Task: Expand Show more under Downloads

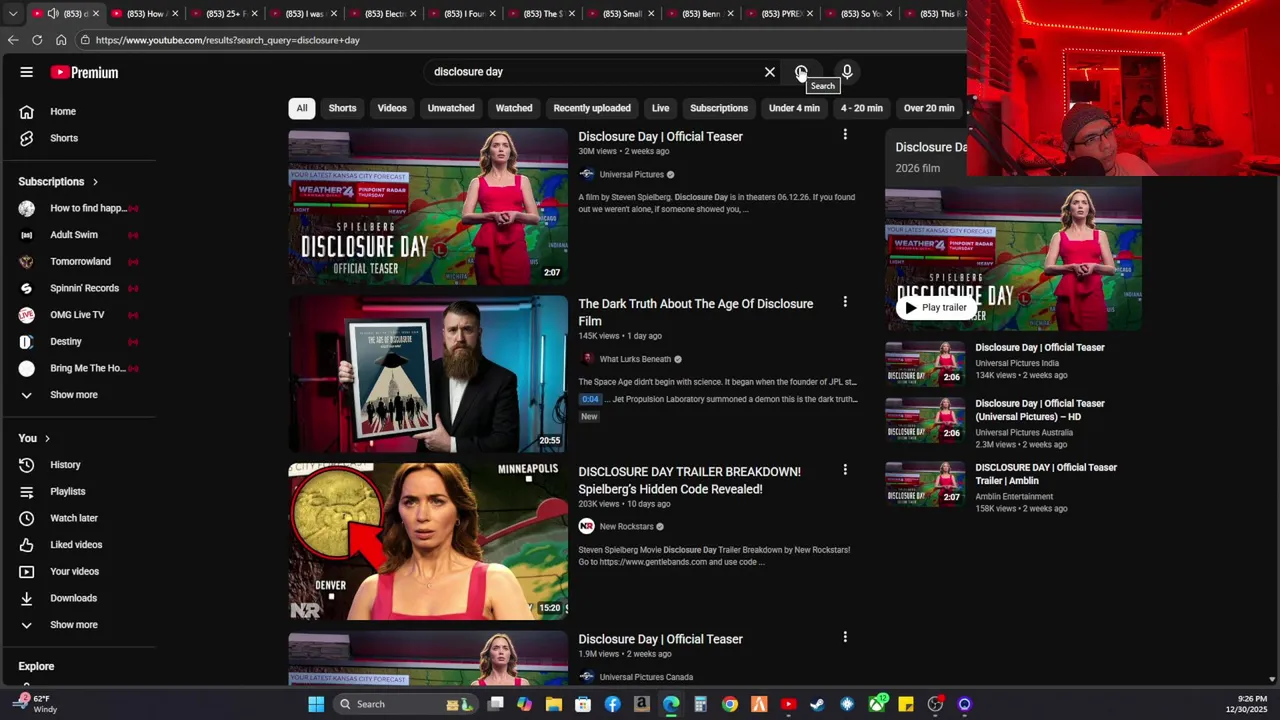Action: (x=78, y=625)
